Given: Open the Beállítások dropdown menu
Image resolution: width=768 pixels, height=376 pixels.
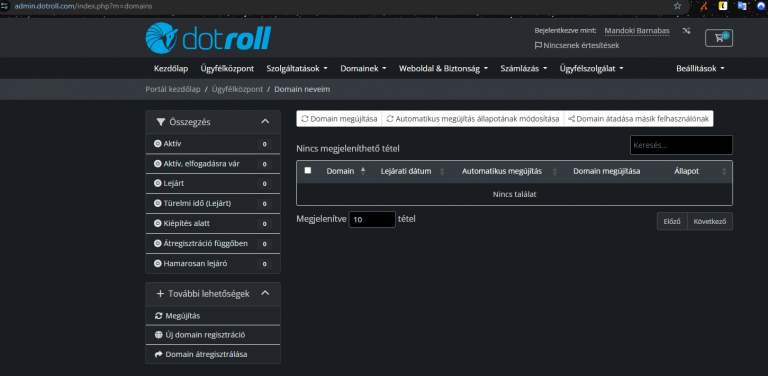Looking at the screenshot, I should click(700, 69).
